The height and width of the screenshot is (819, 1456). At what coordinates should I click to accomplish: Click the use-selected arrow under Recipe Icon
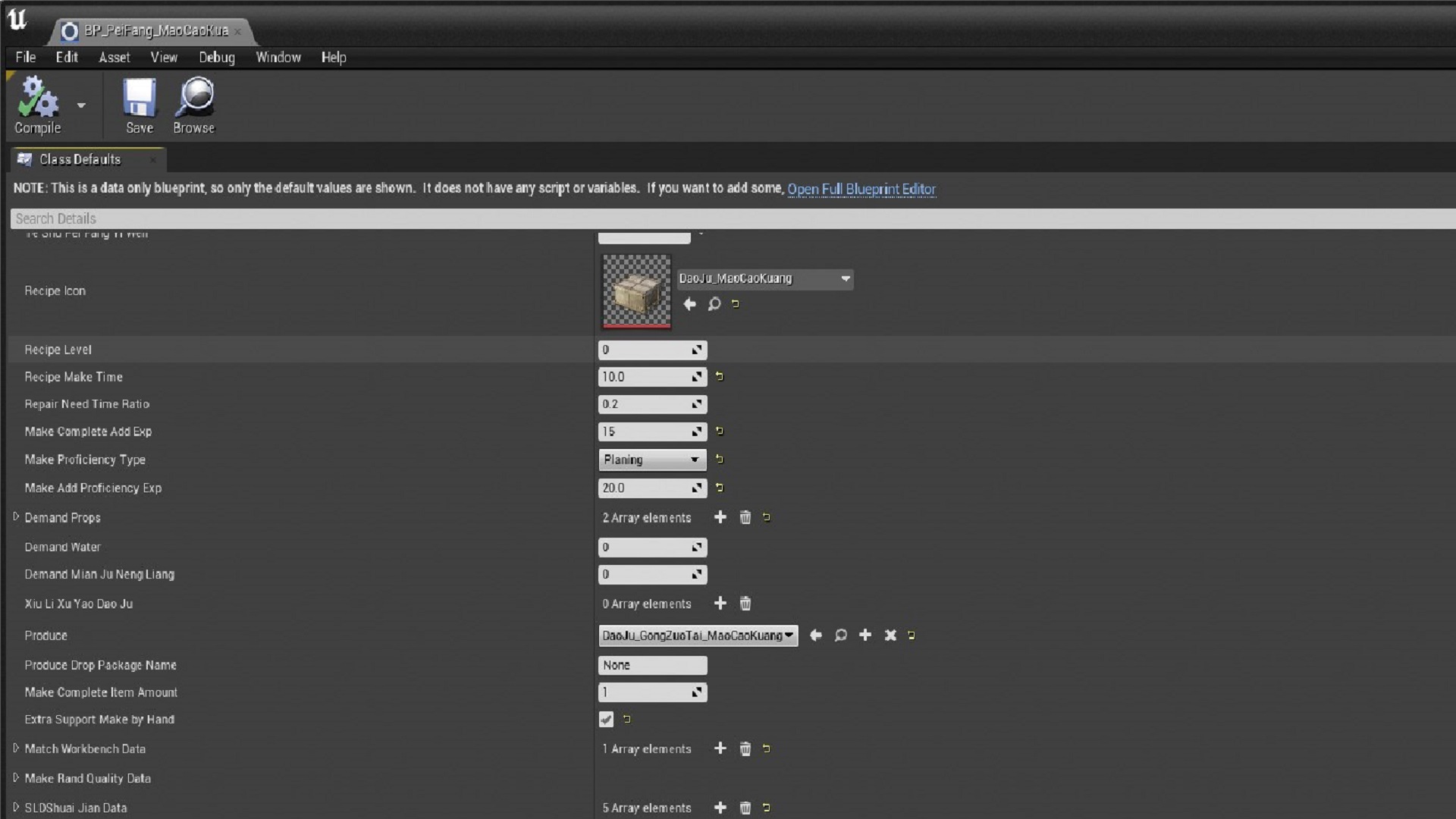[689, 304]
